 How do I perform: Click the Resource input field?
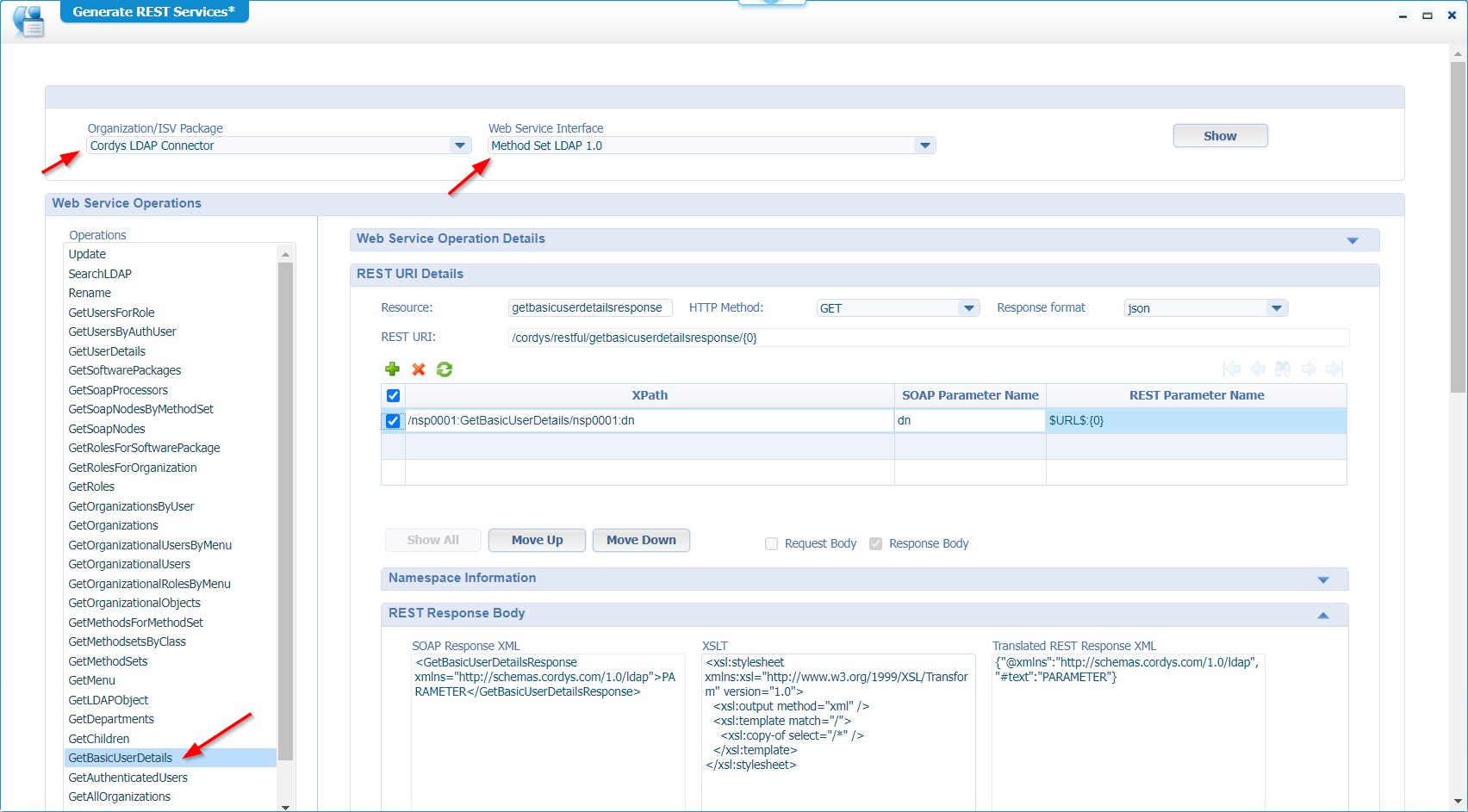coord(588,308)
